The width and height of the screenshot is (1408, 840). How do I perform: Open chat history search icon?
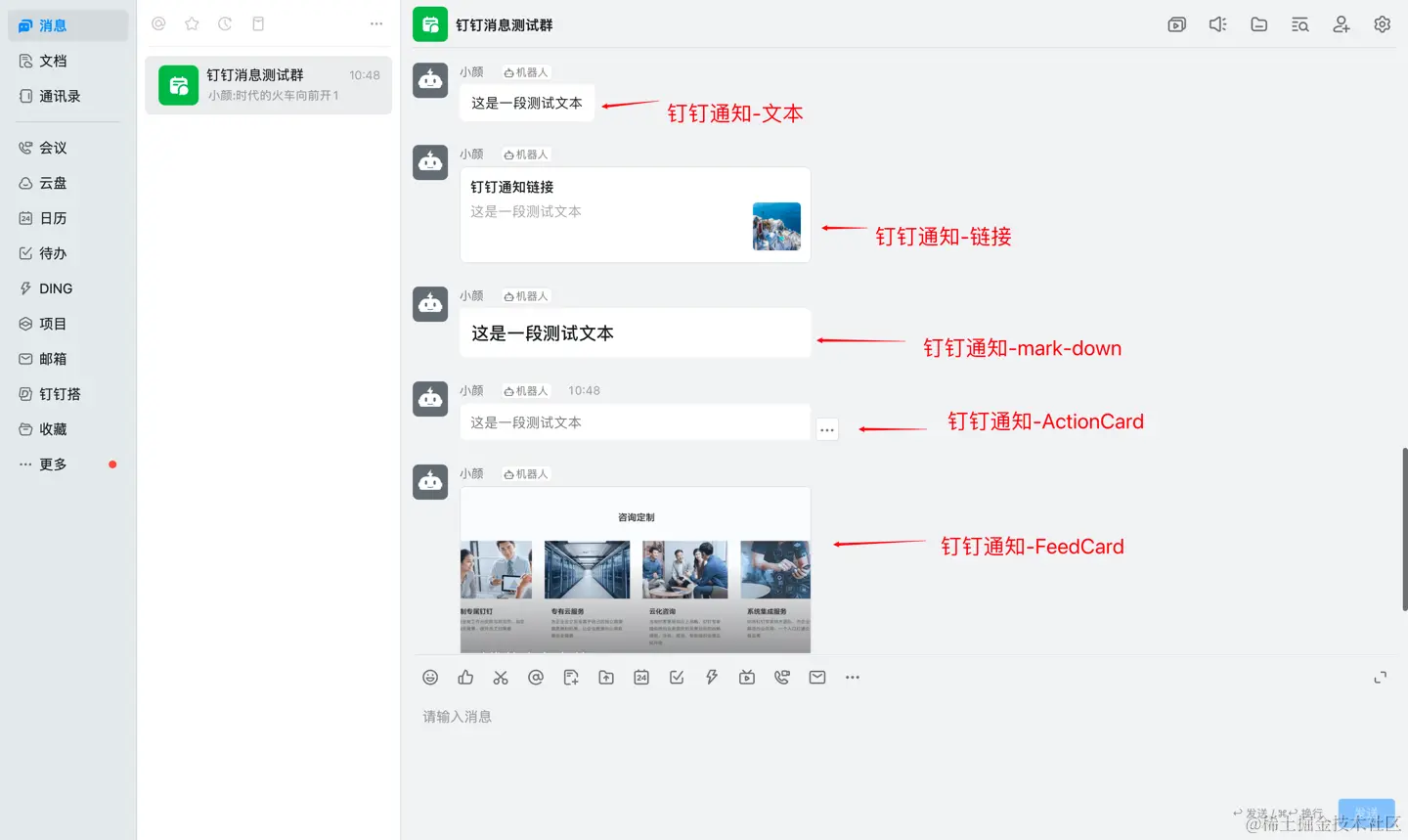pos(1300,24)
